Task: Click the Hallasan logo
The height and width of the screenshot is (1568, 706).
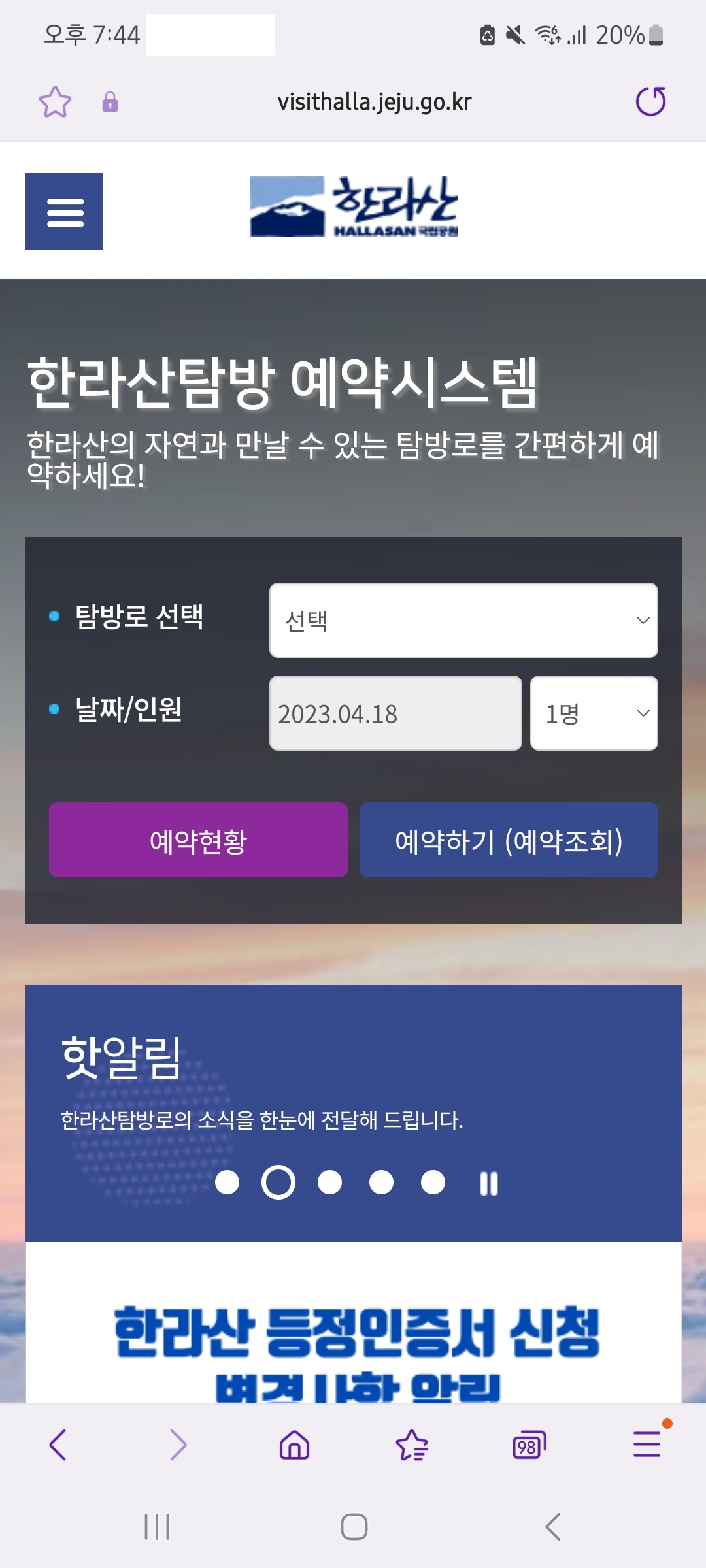Action: (x=354, y=206)
